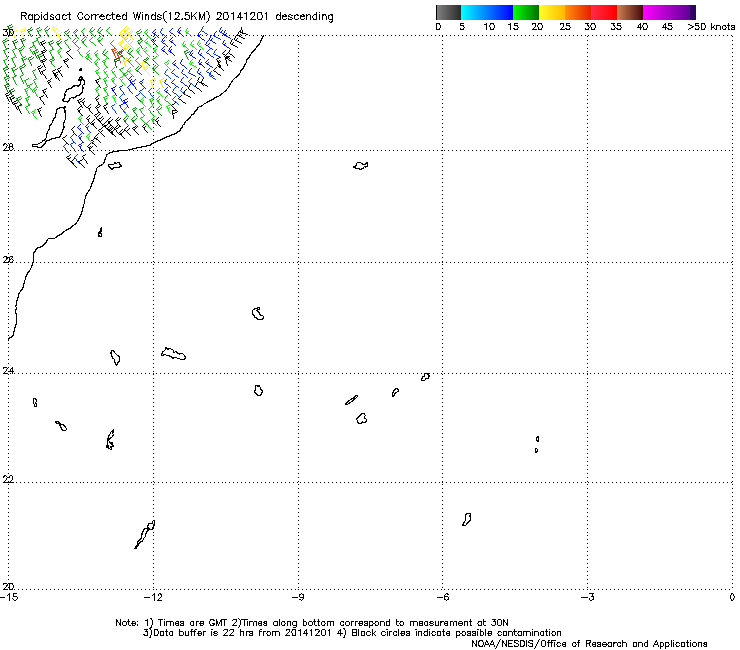
Task: Click the red 30-35 knots legend segment
Action: pos(604,12)
